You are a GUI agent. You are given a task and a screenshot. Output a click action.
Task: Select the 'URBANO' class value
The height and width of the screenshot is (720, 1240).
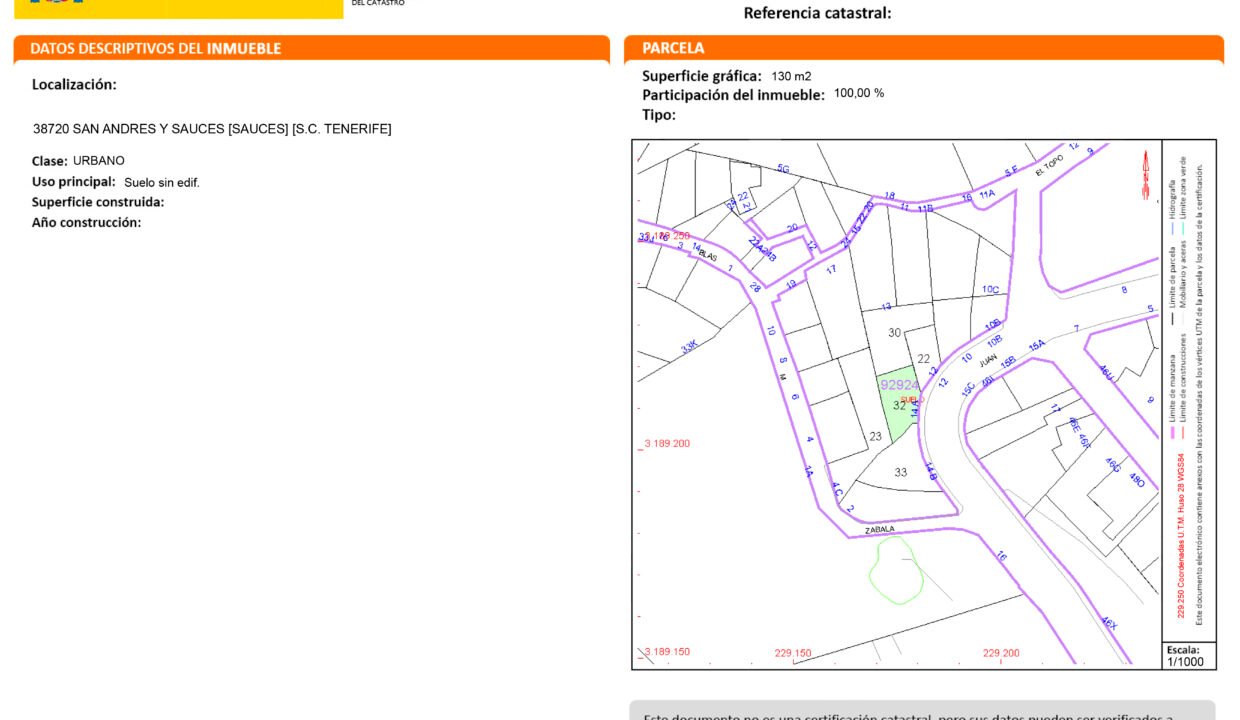click(99, 161)
